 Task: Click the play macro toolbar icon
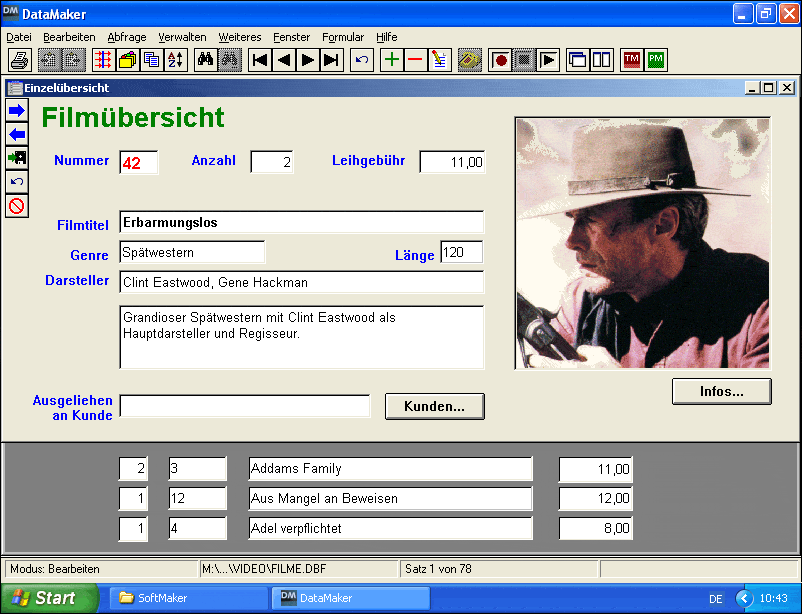pyautogui.click(x=548, y=60)
